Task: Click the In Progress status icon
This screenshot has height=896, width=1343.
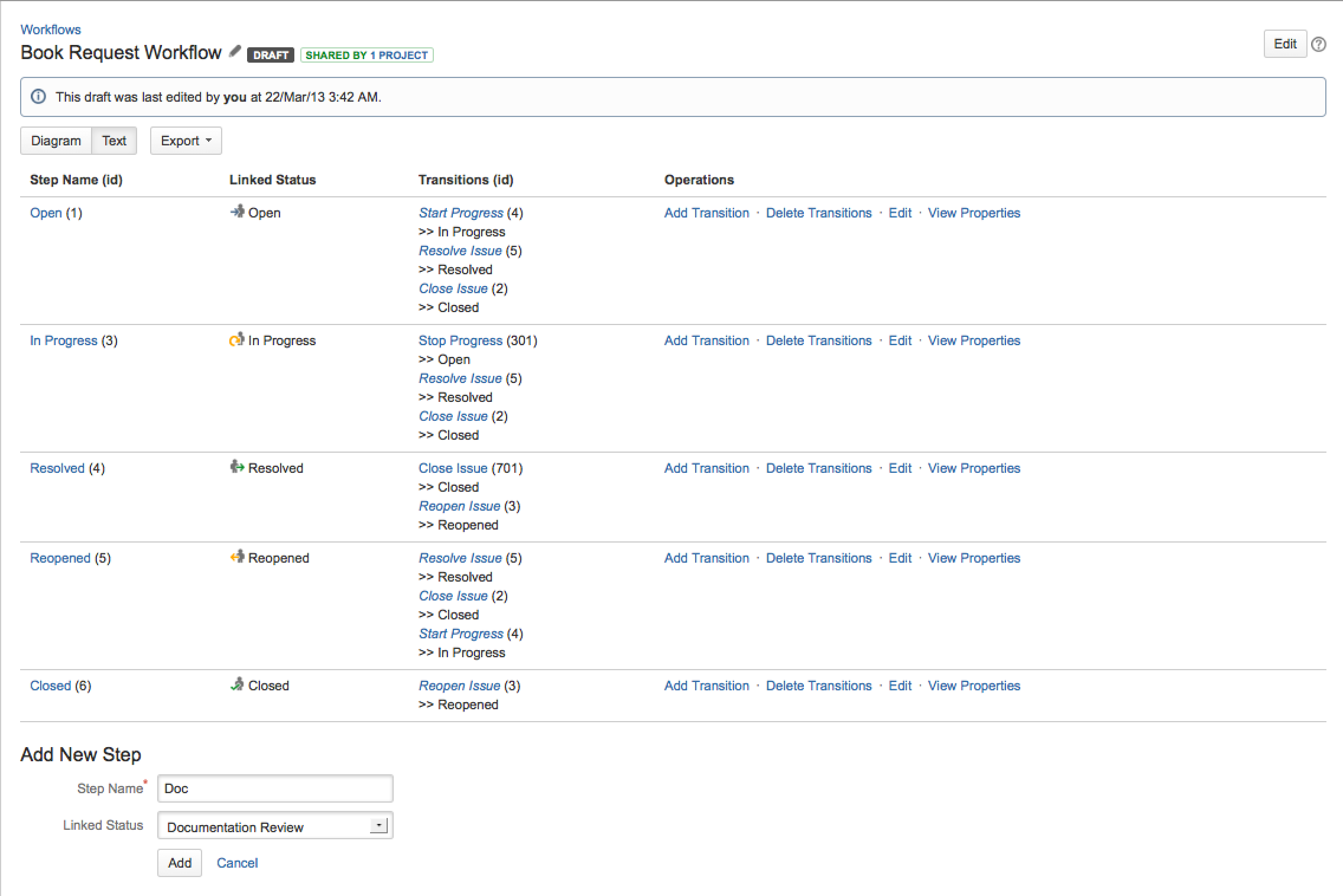Action: [237, 339]
